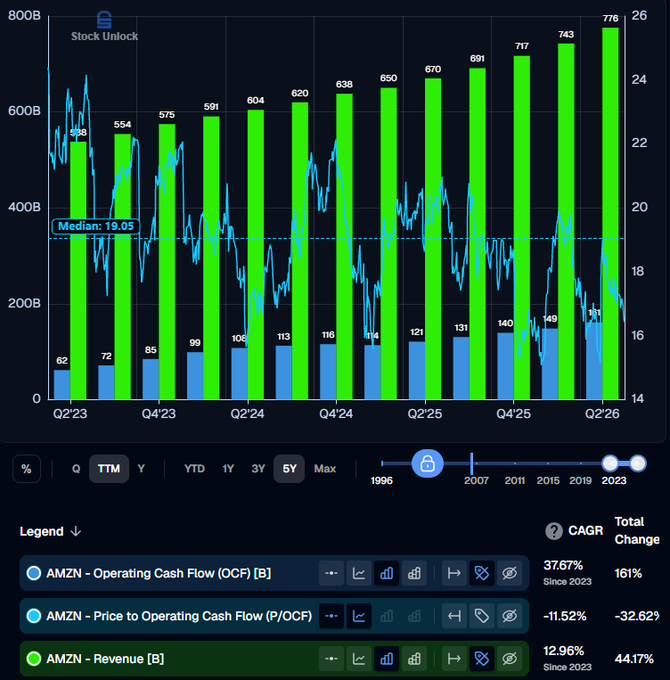The image size is (670, 680).
Task: Set OCF row to dotted line style
Action: coord(331,573)
